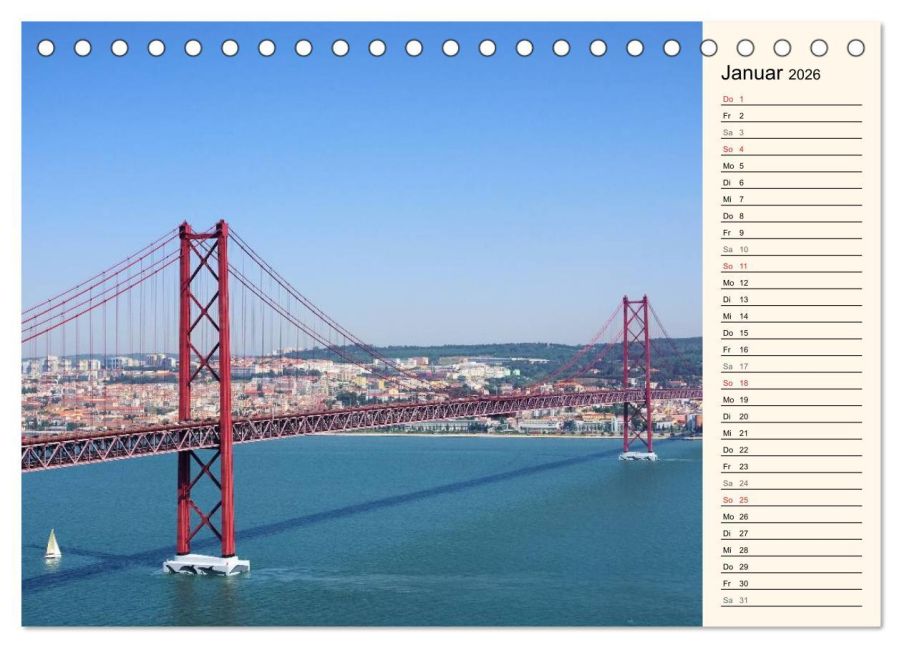Select the Do 1 date line

point(792,99)
